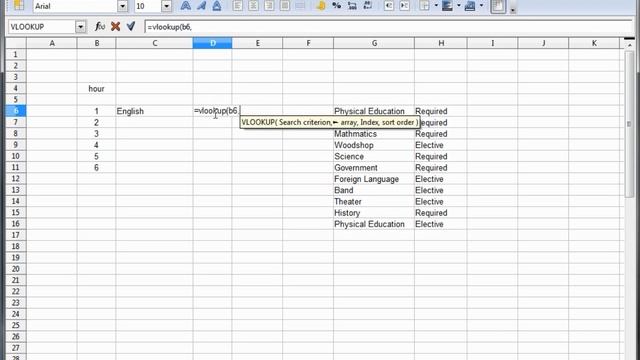Select row 12 header
The height and width of the screenshot is (360, 640).
(x=16, y=179)
